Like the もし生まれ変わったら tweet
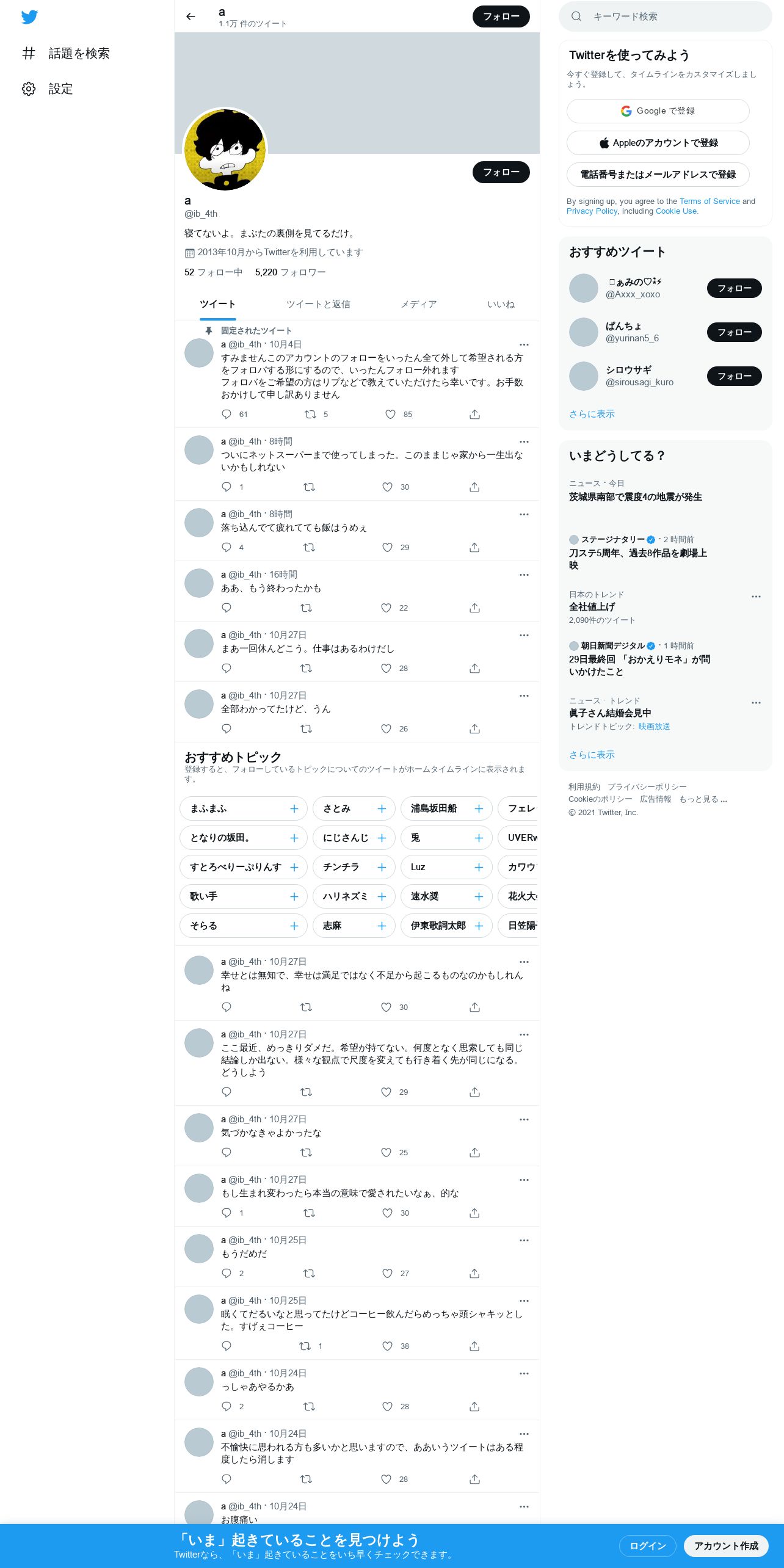 (387, 1213)
